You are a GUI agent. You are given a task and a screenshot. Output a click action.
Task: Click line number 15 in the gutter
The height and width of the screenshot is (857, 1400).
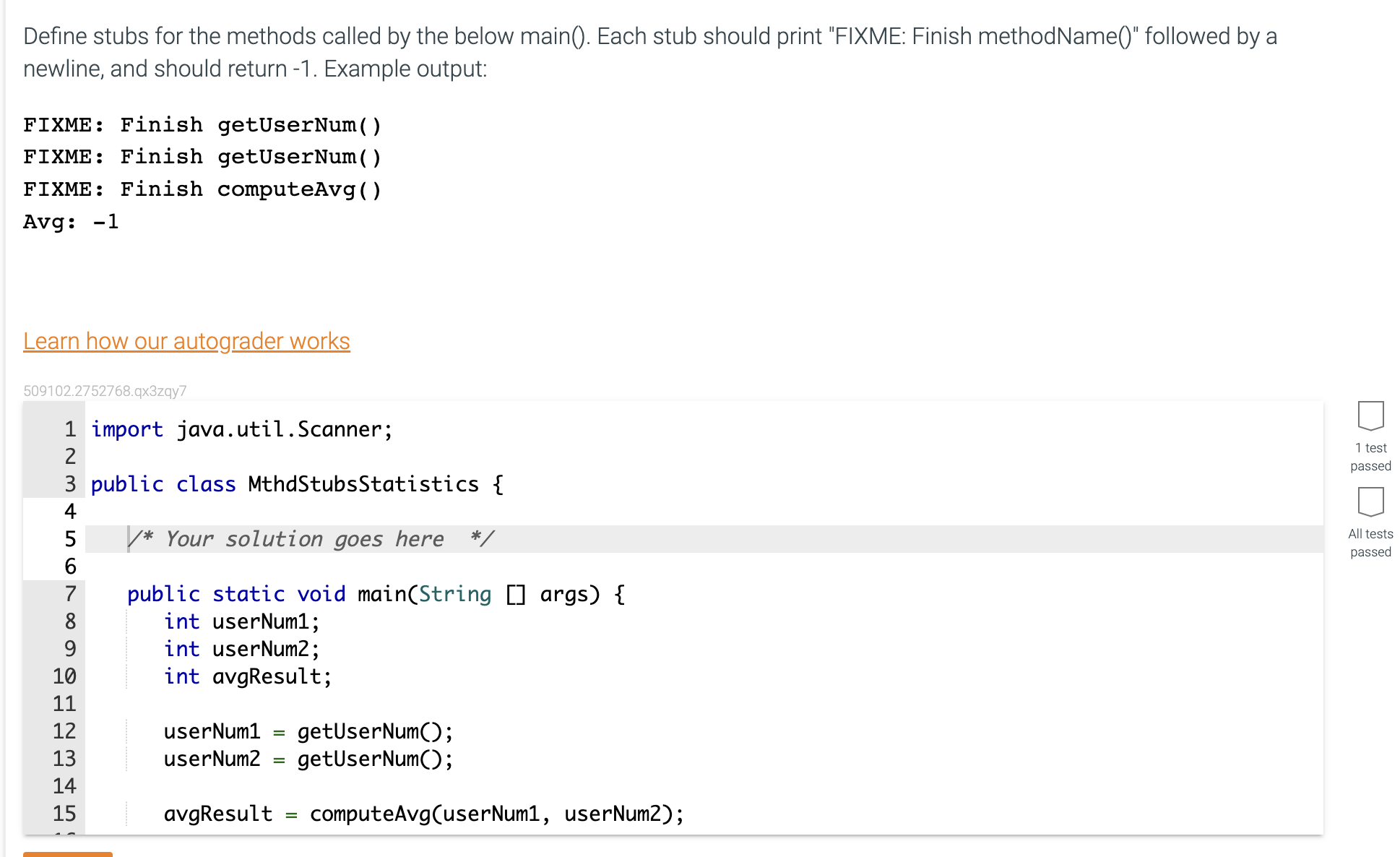(64, 813)
